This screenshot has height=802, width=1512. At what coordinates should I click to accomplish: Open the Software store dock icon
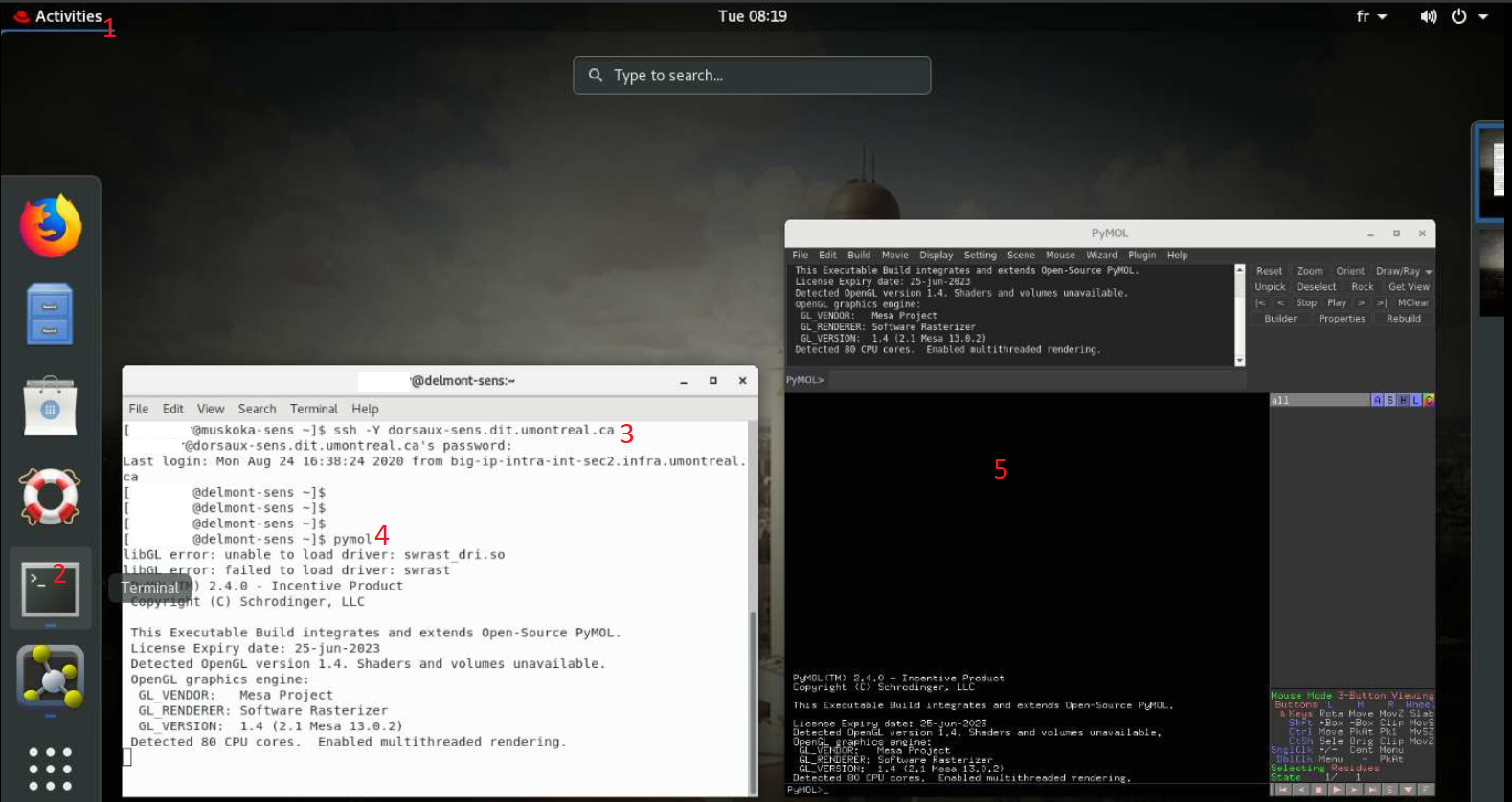point(50,407)
